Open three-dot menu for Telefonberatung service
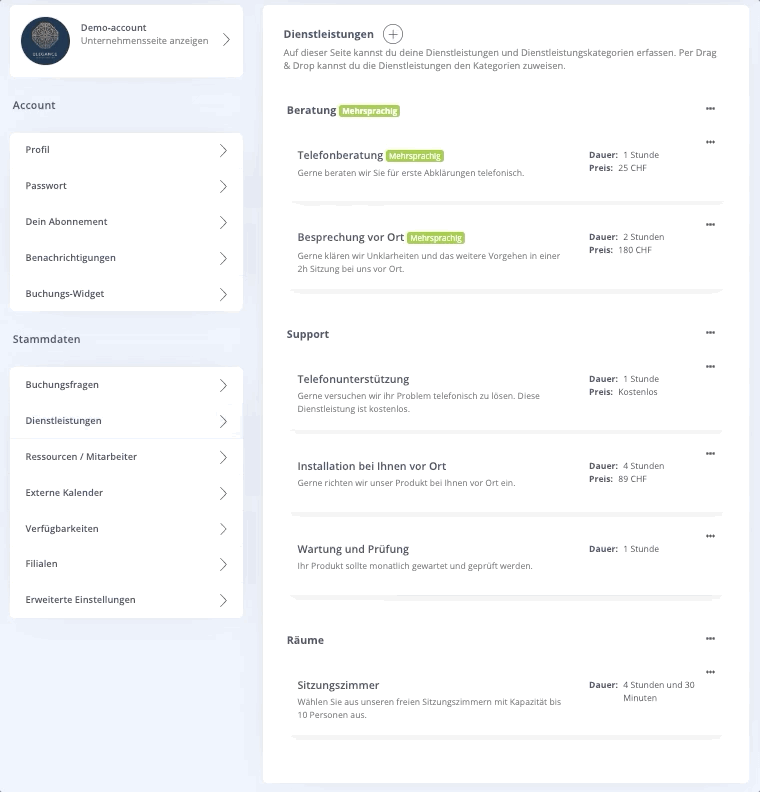This screenshot has width=760, height=792. 710,142
